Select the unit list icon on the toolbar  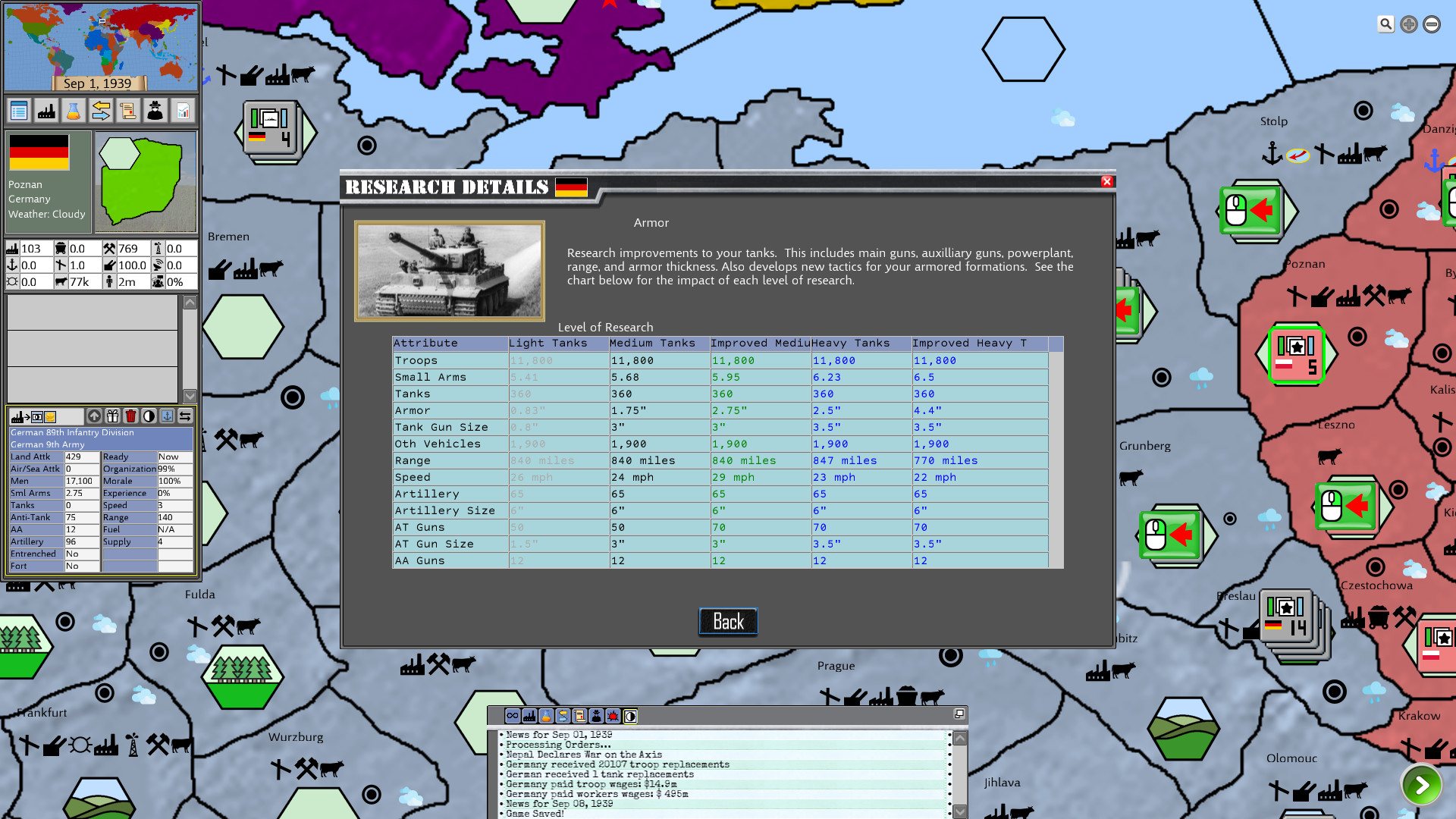tap(19, 111)
